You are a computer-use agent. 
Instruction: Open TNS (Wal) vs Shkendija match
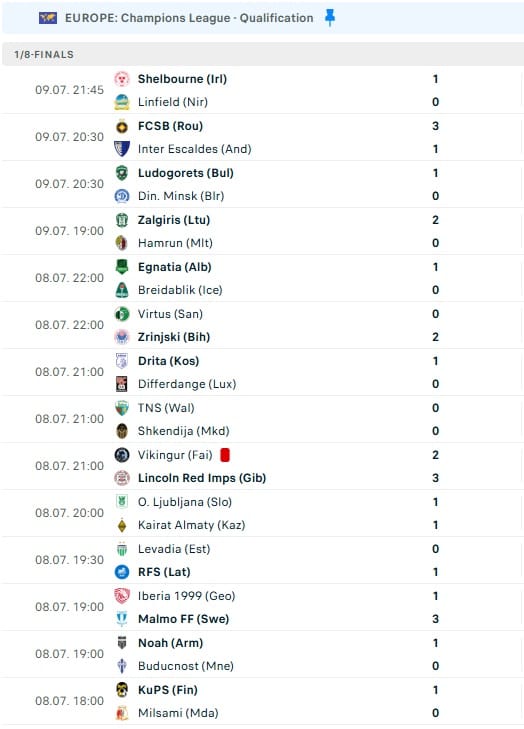(263, 419)
